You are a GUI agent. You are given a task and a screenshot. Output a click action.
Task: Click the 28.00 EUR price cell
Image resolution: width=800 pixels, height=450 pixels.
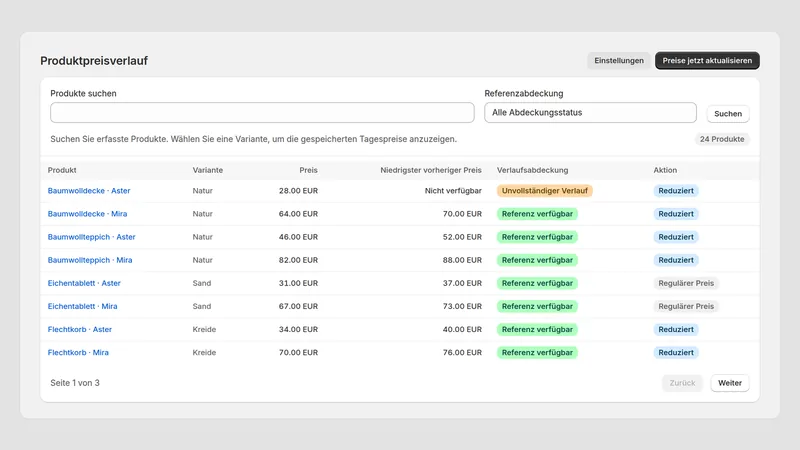tap(298, 191)
